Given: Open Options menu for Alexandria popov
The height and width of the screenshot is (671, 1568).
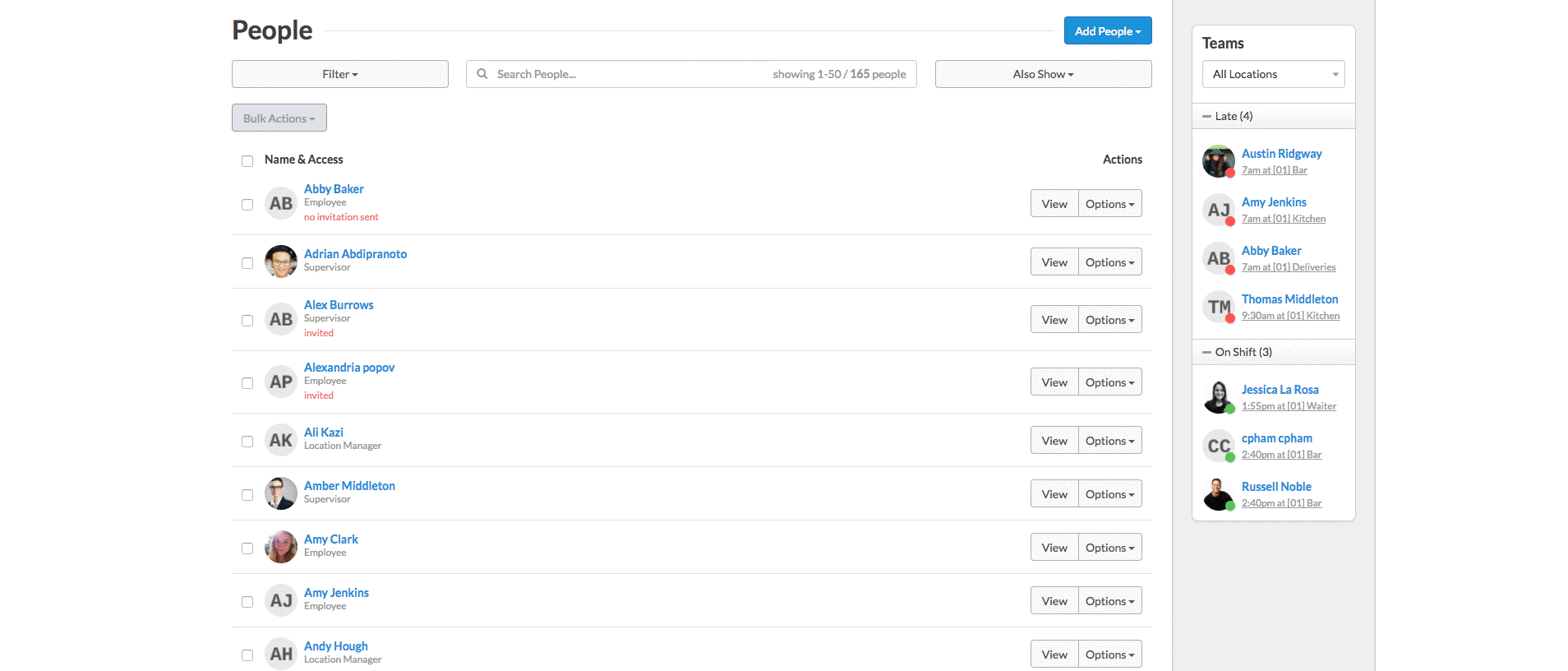Looking at the screenshot, I should coord(1109,382).
